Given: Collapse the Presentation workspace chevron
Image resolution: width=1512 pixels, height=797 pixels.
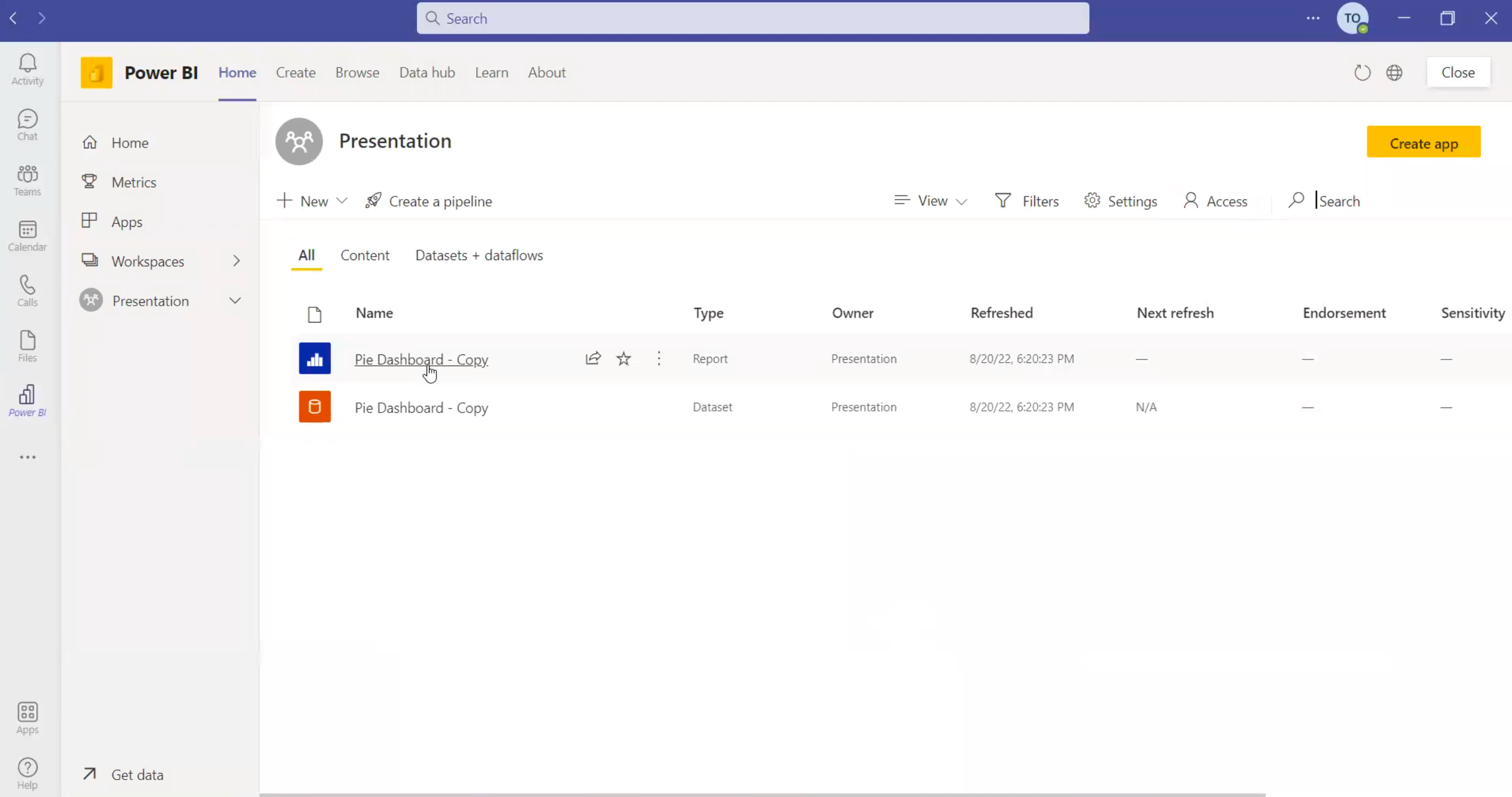Looking at the screenshot, I should tap(235, 301).
